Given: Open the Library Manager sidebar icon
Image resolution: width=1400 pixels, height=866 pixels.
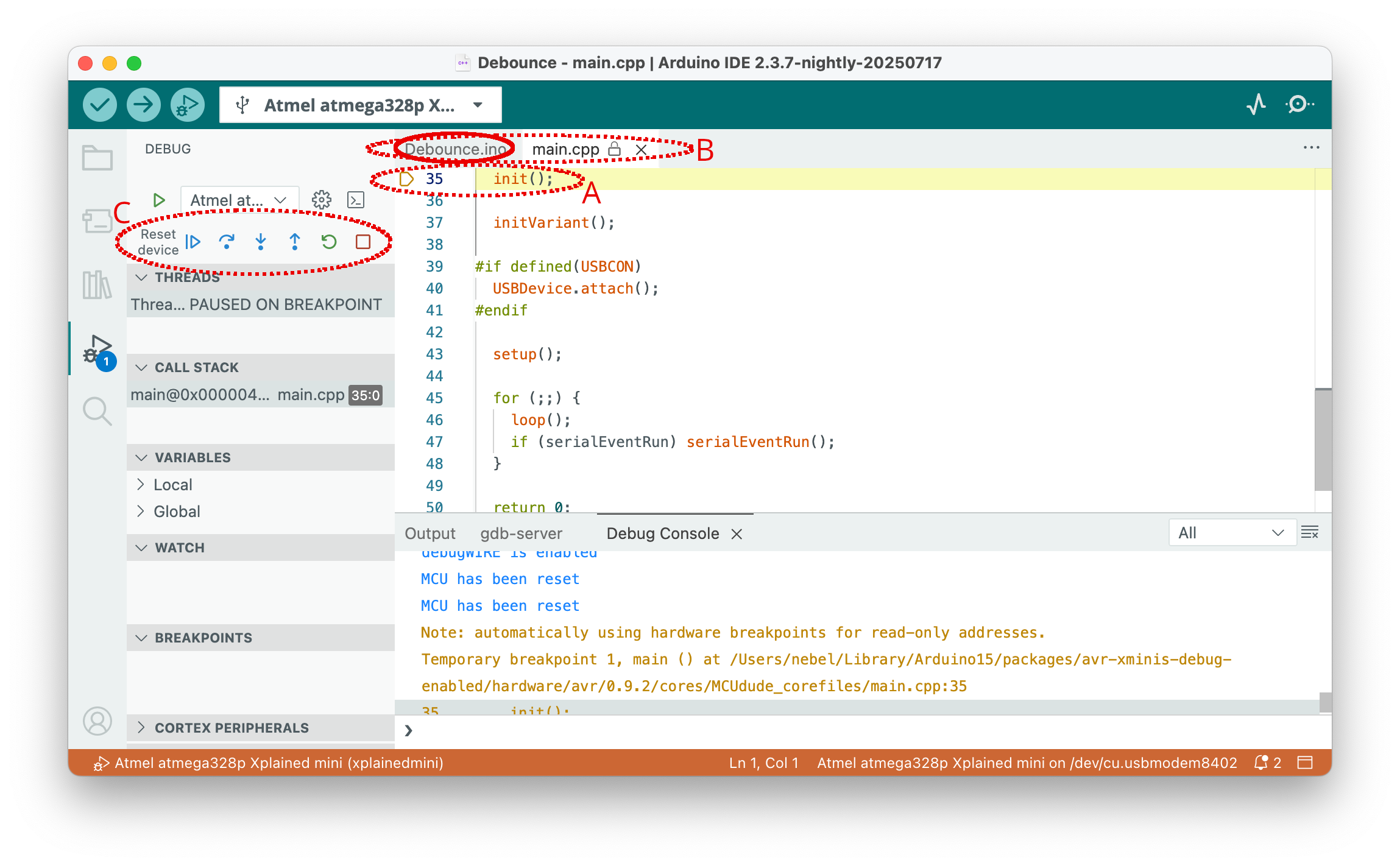Looking at the screenshot, I should (x=97, y=284).
